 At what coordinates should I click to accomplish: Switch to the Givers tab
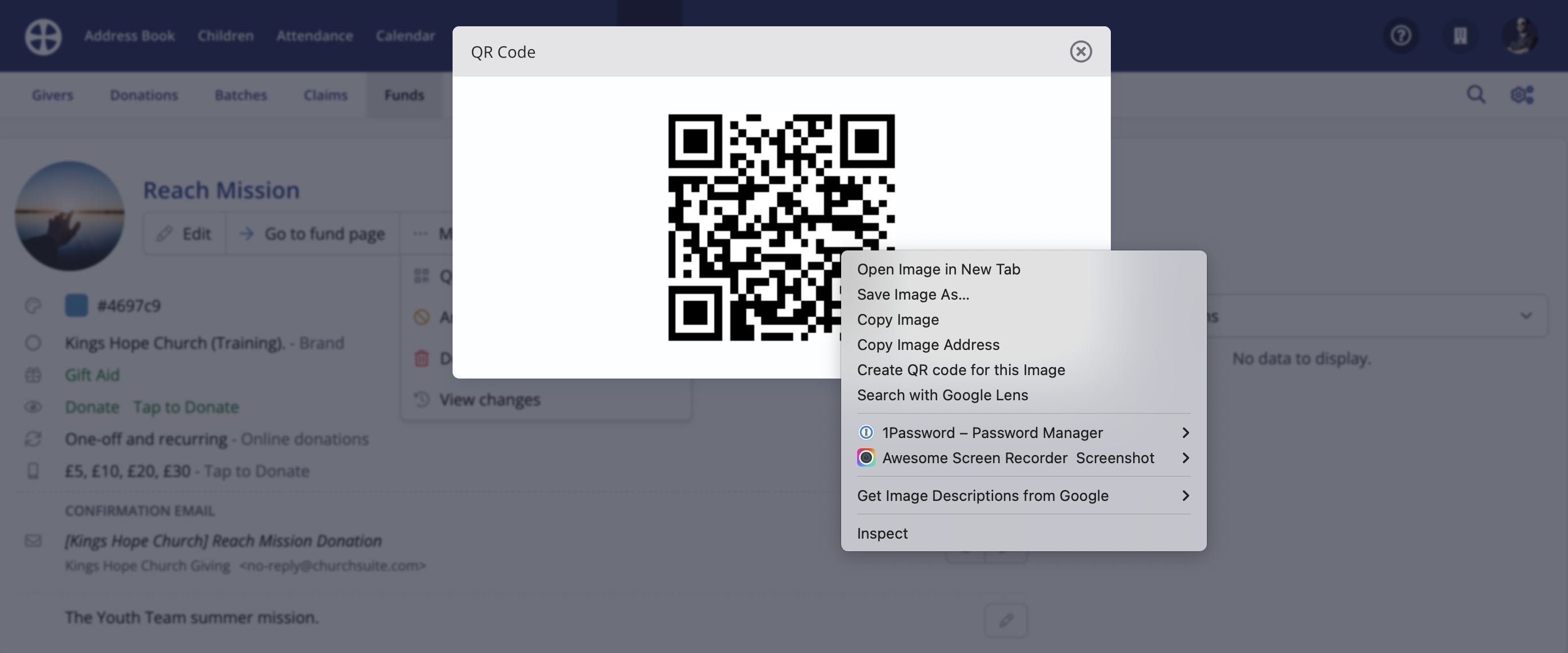[53, 95]
